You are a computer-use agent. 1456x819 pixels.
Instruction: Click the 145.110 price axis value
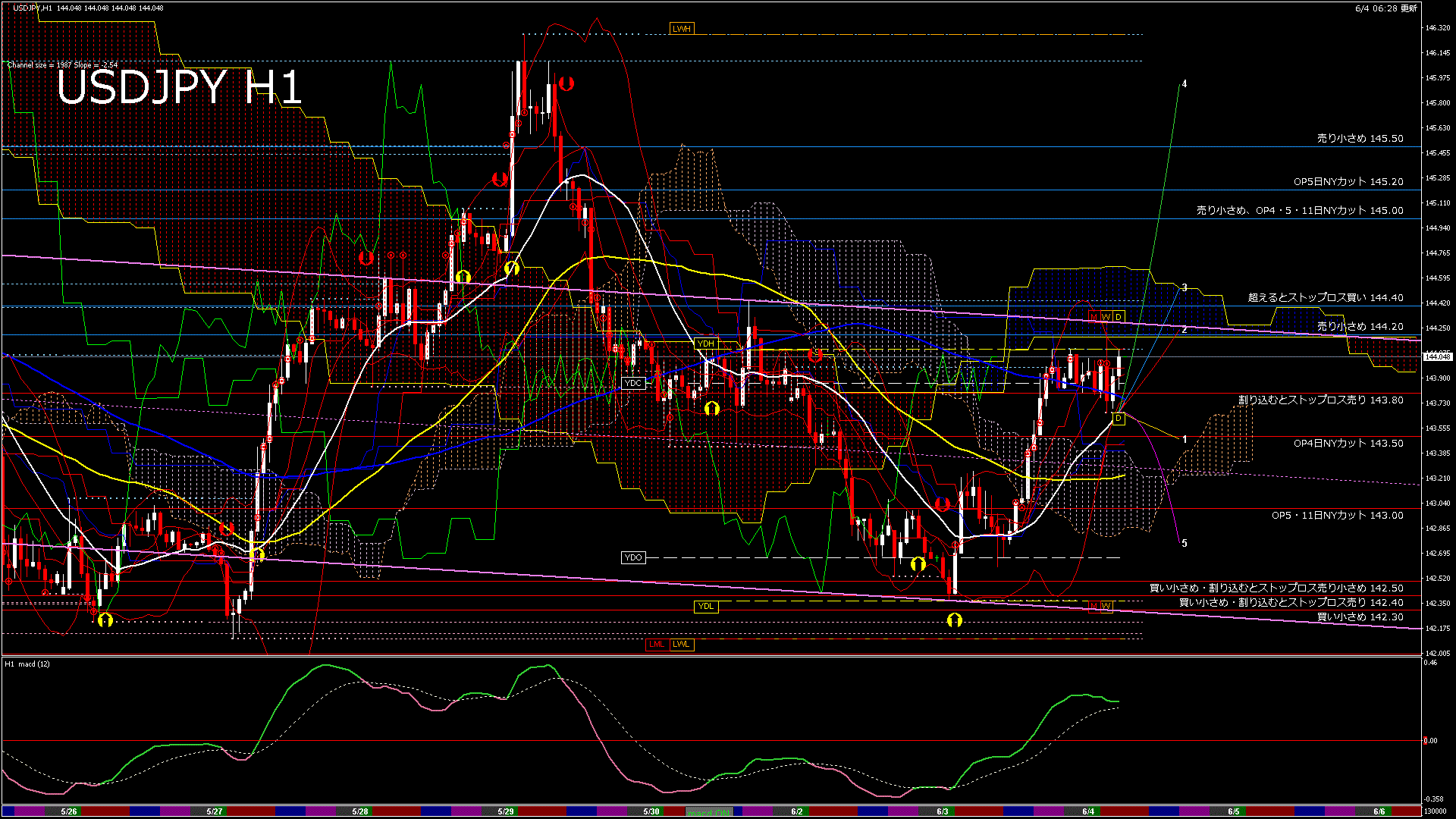coord(1438,203)
